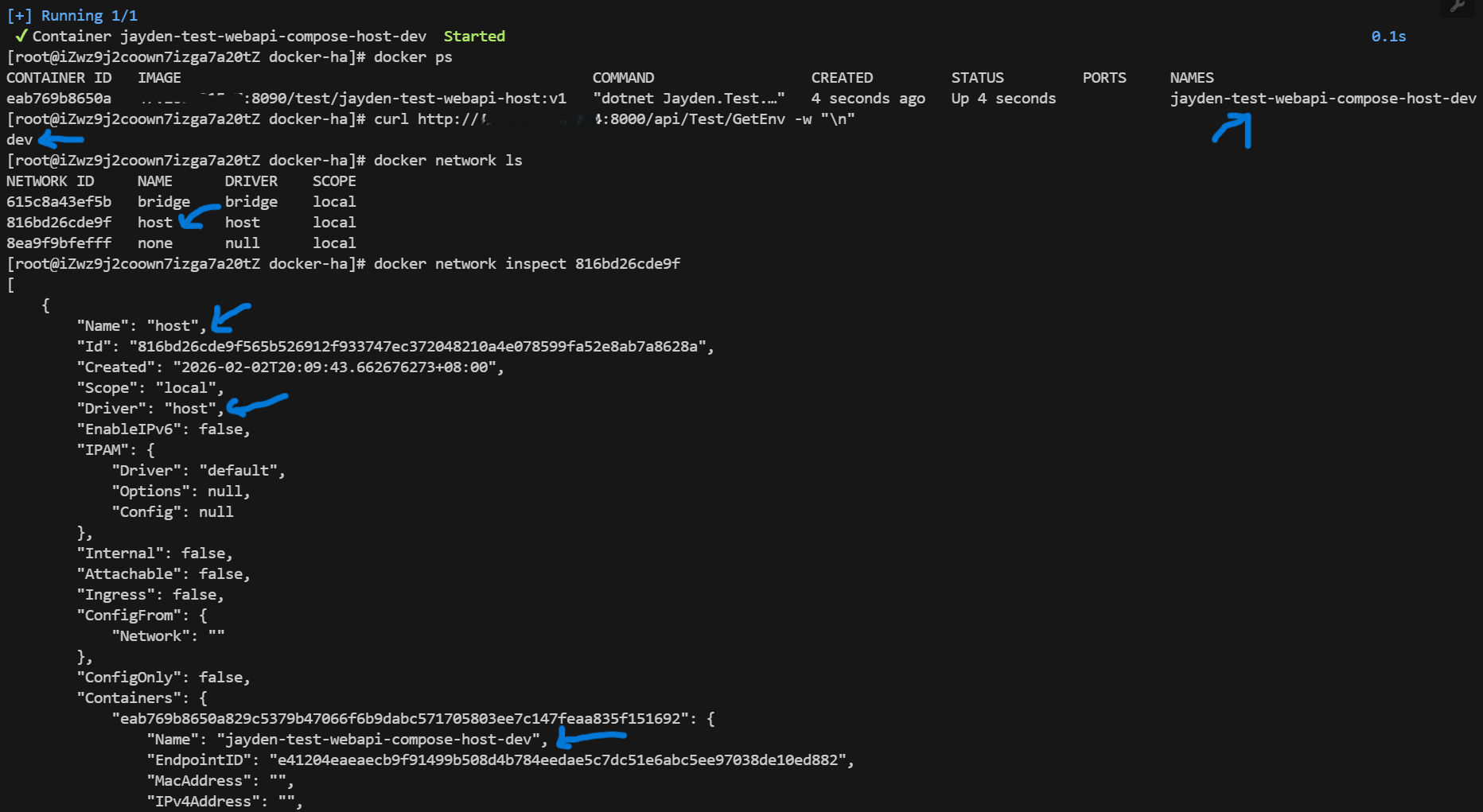Click the long '"Id"' hash line
This screenshot has height=812, width=1483.
click(395, 347)
